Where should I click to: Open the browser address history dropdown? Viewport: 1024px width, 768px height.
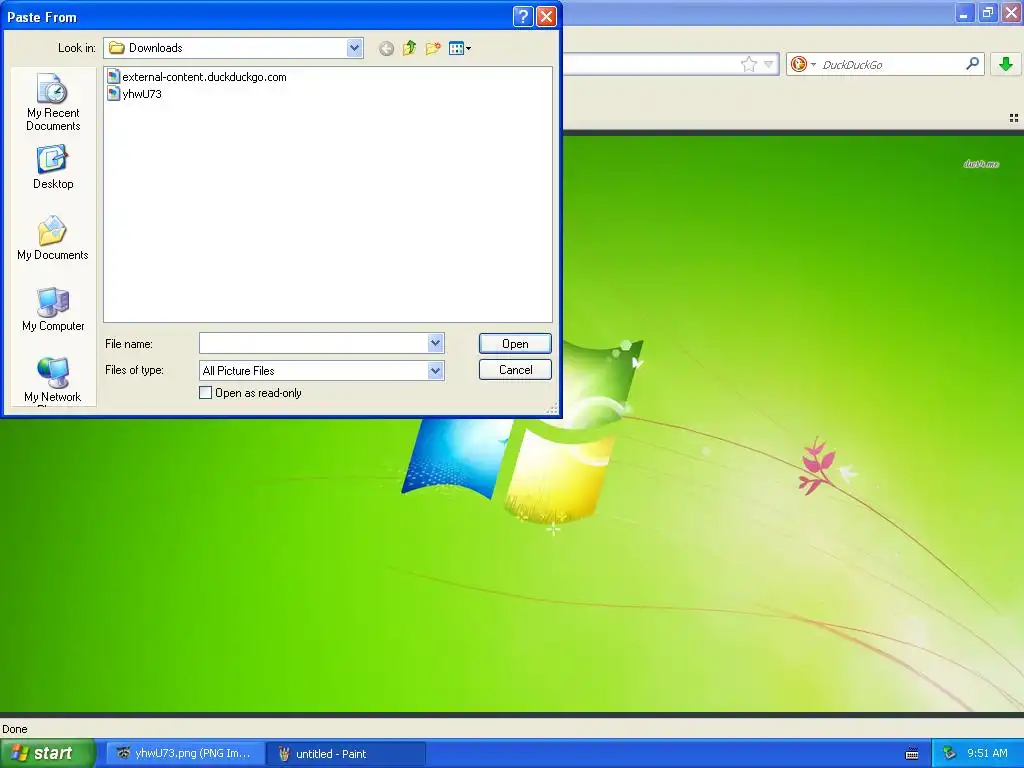click(x=769, y=64)
